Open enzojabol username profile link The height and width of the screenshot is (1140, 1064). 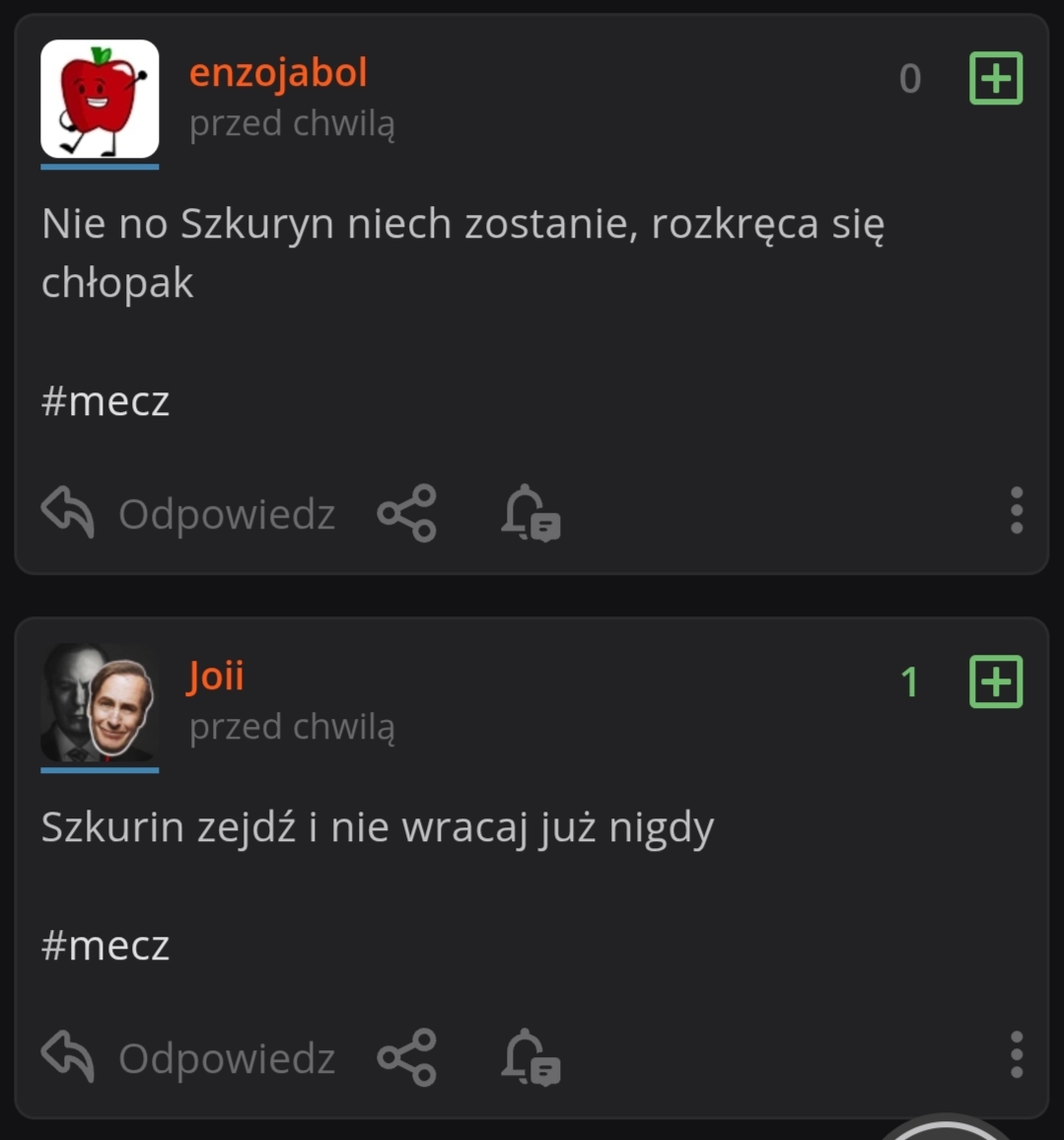(278, 73)
